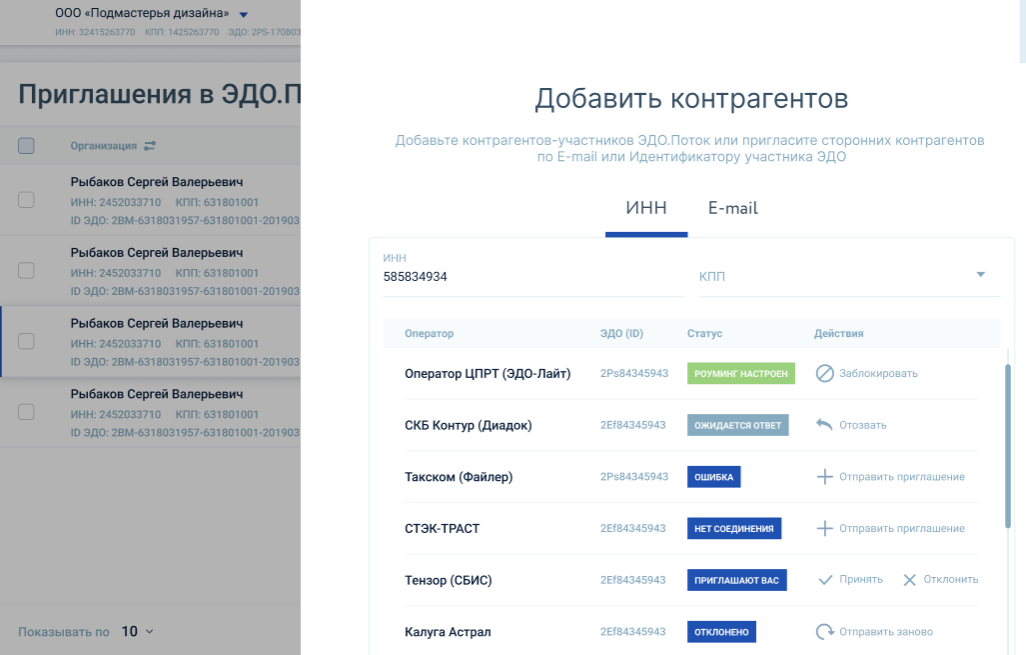Click the Отправить приглашение link for Такском
The width and height of the screenshot is (1026, 655).
point(901,477)
